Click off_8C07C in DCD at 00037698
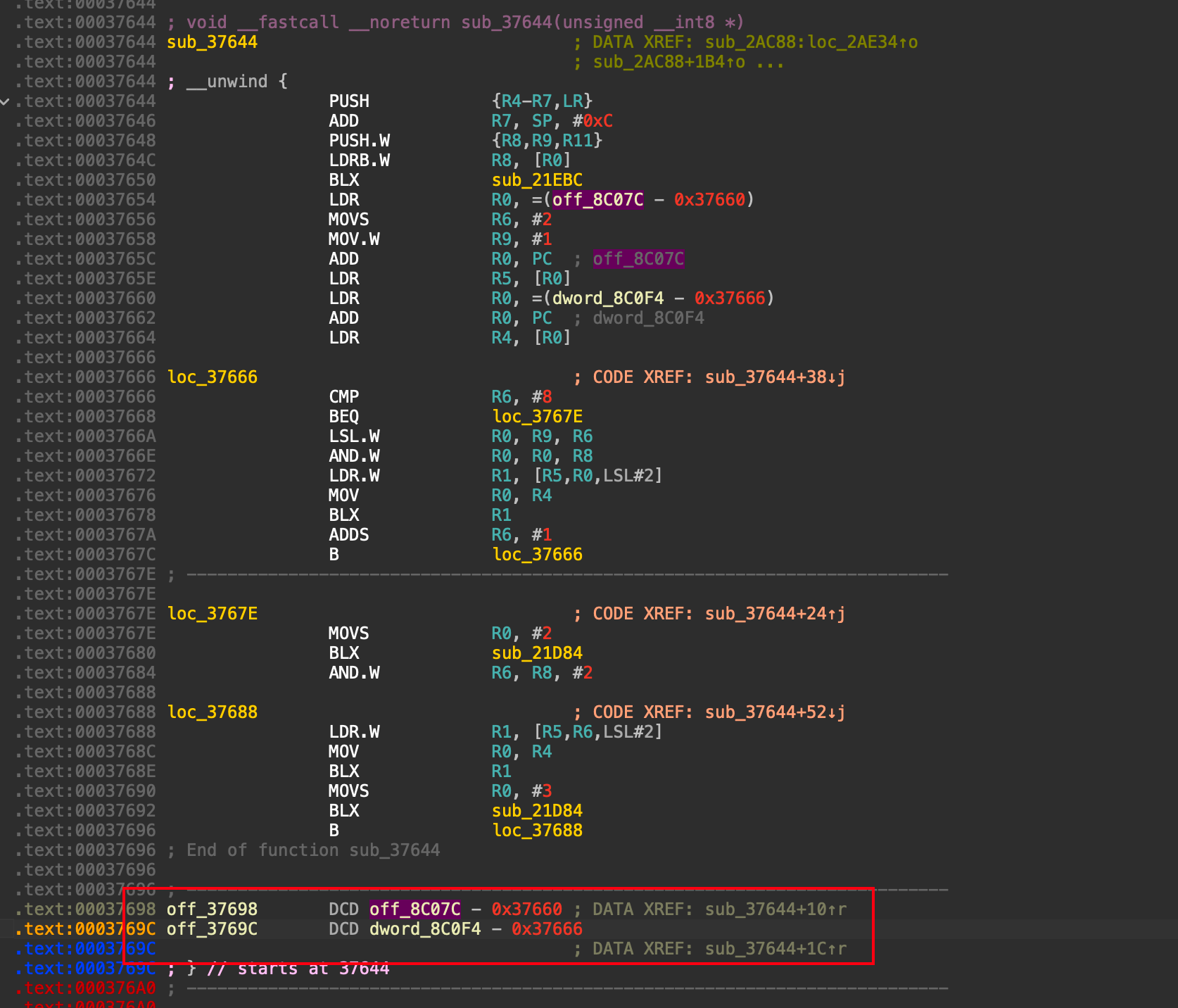This screenshot has width=1178, height=1008. [415, 909]
